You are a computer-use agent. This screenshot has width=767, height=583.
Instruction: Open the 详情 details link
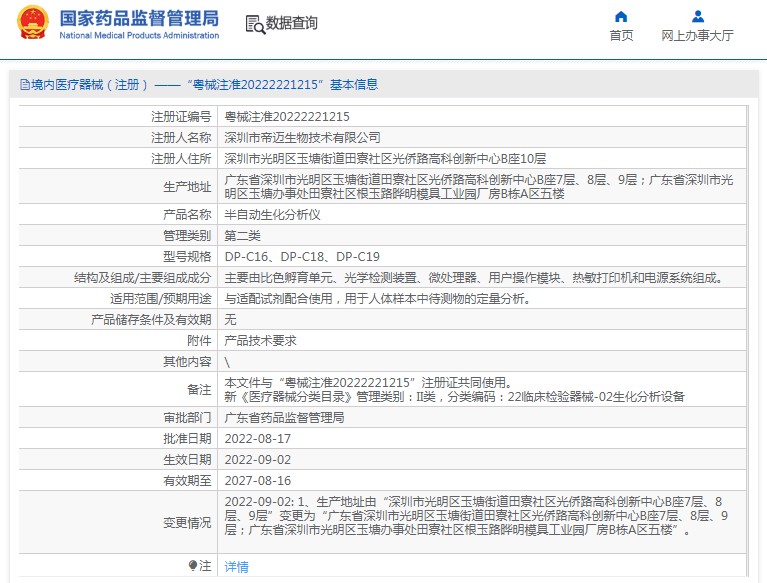236,567
